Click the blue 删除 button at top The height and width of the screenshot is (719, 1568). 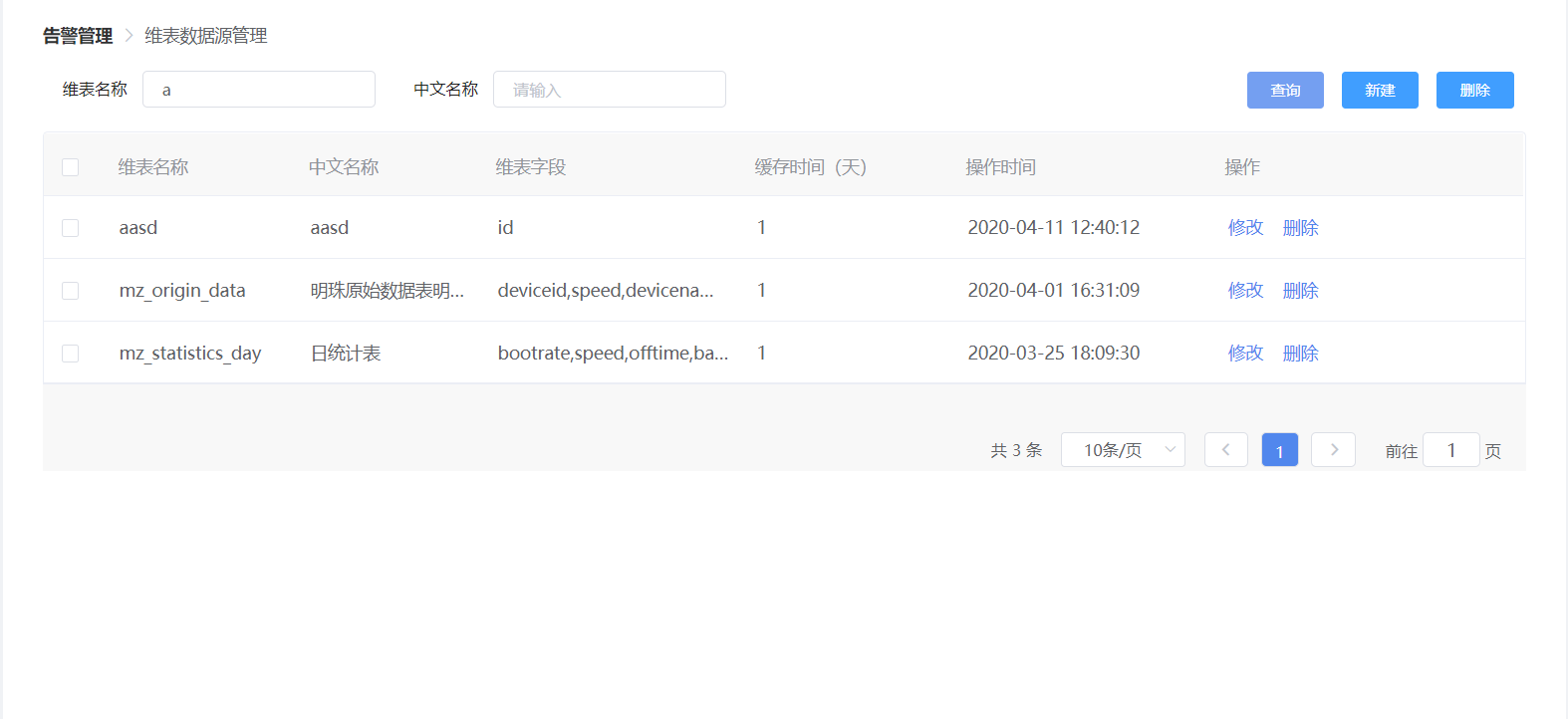click(x=1474, y=90)
